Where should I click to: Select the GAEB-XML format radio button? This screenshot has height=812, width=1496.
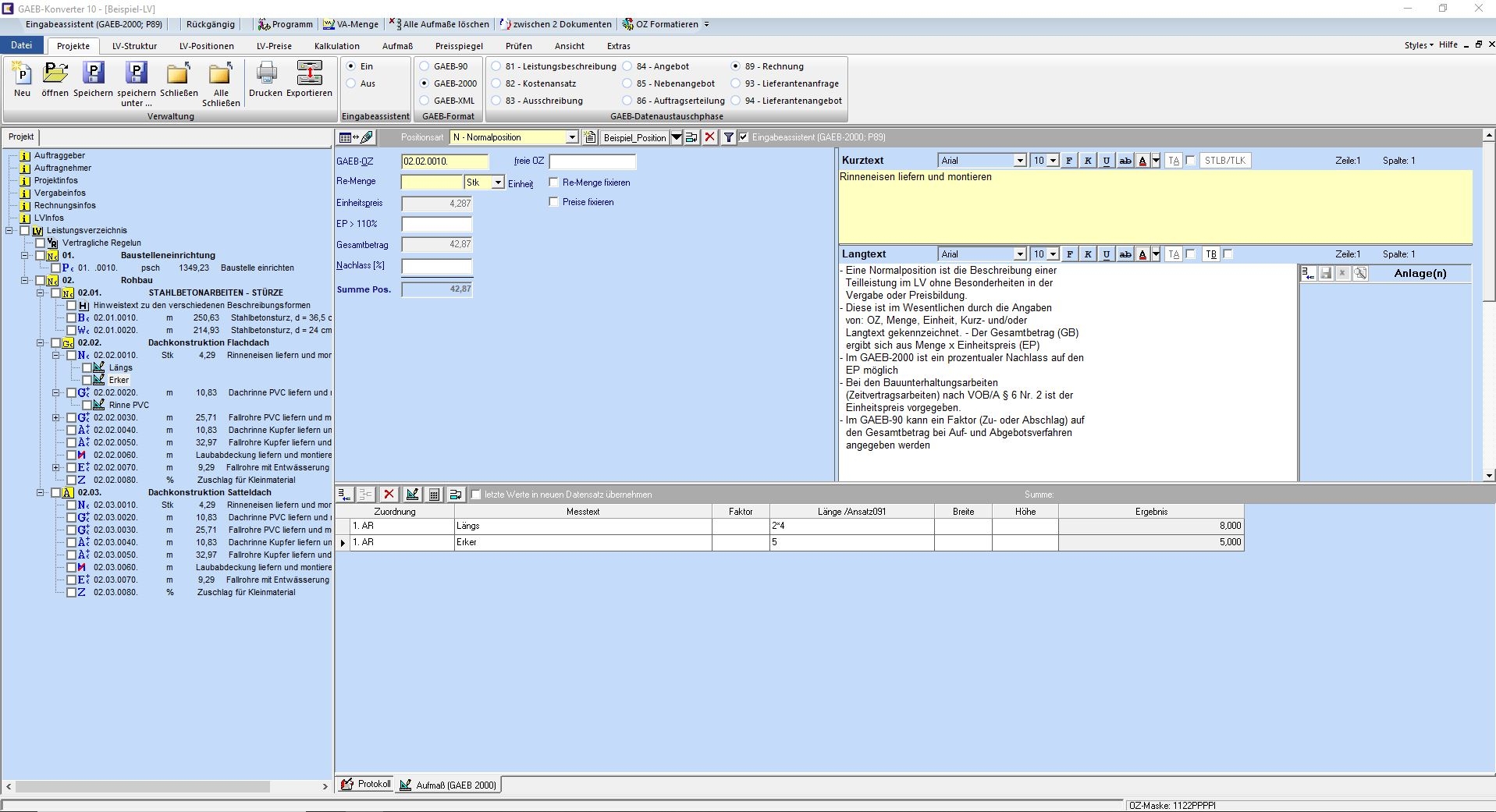coord(425,101)
